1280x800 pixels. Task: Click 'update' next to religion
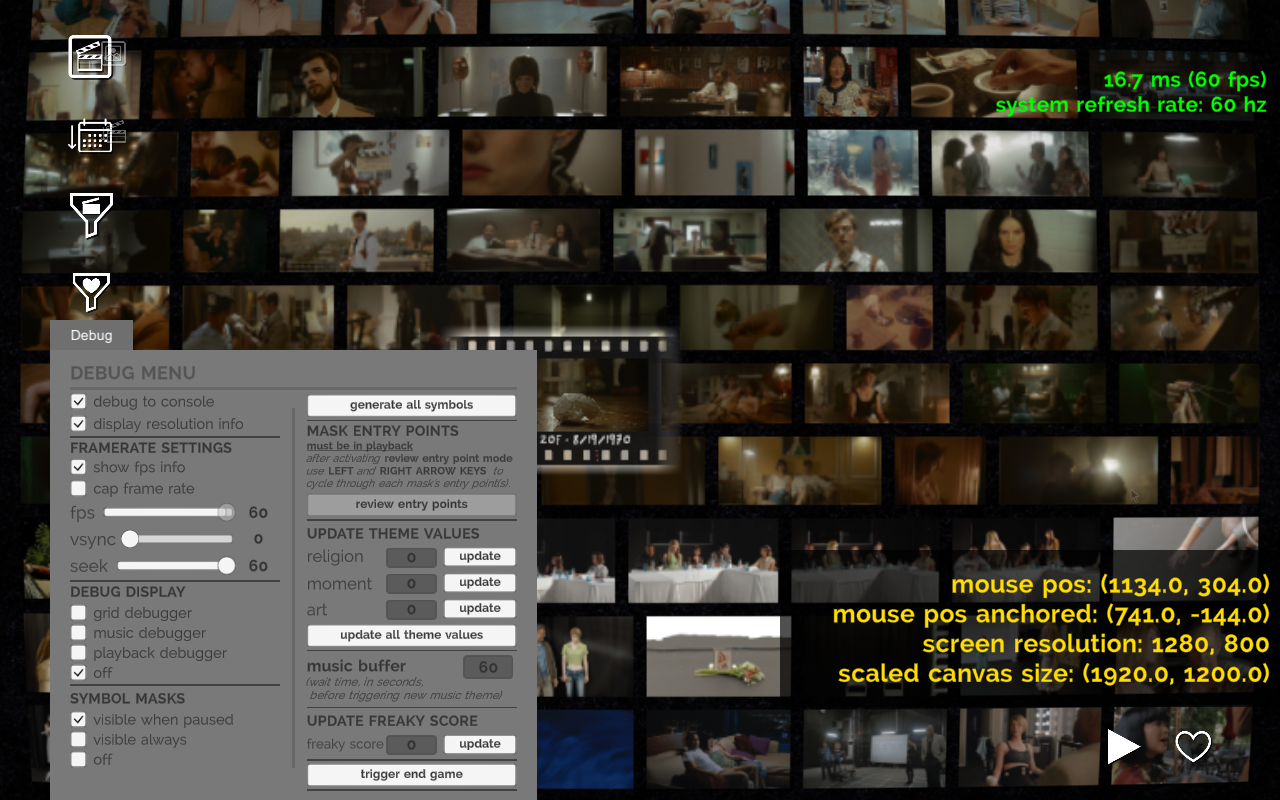(480, 557)
